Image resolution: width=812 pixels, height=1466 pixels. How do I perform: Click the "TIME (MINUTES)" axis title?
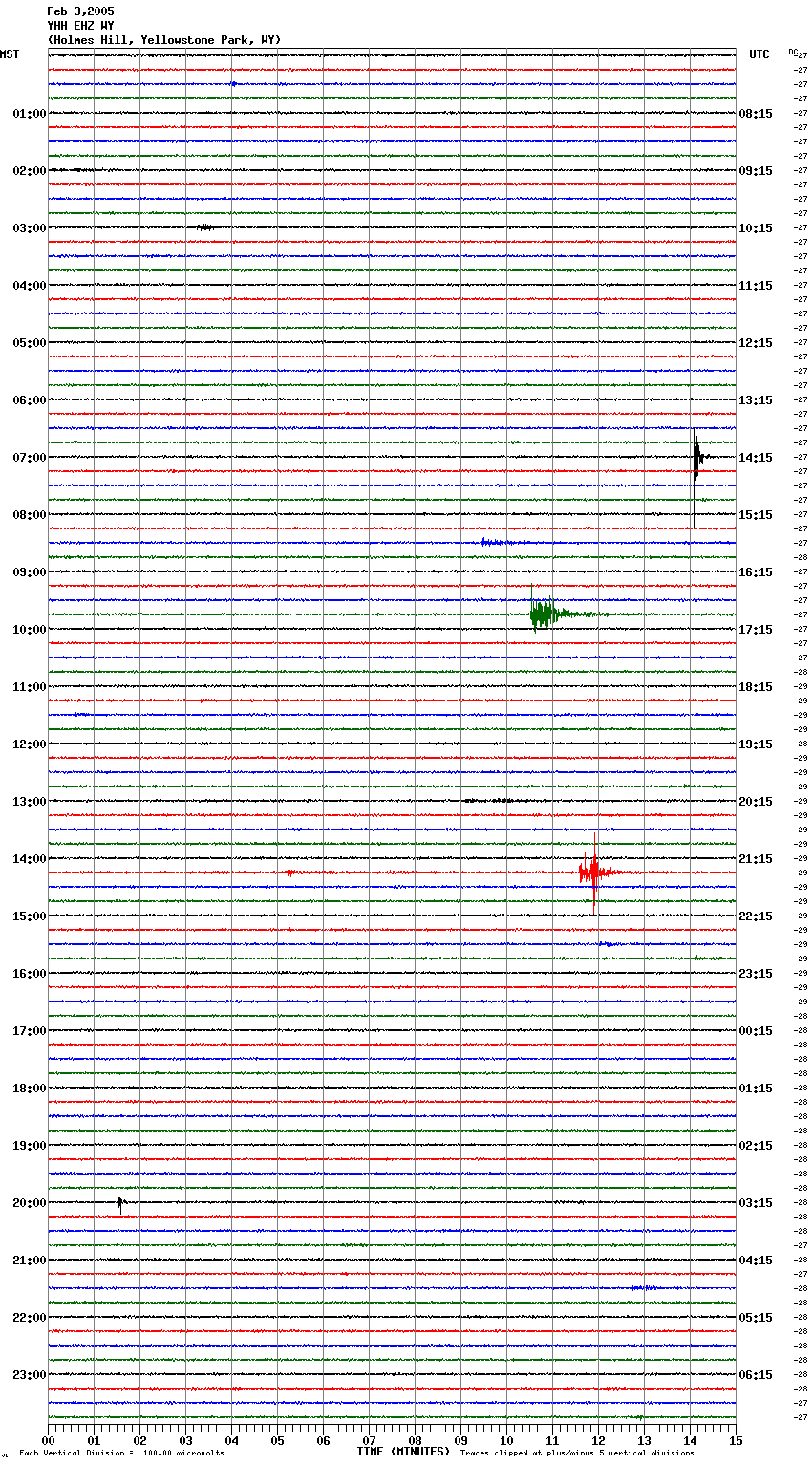pos(403,1452)
